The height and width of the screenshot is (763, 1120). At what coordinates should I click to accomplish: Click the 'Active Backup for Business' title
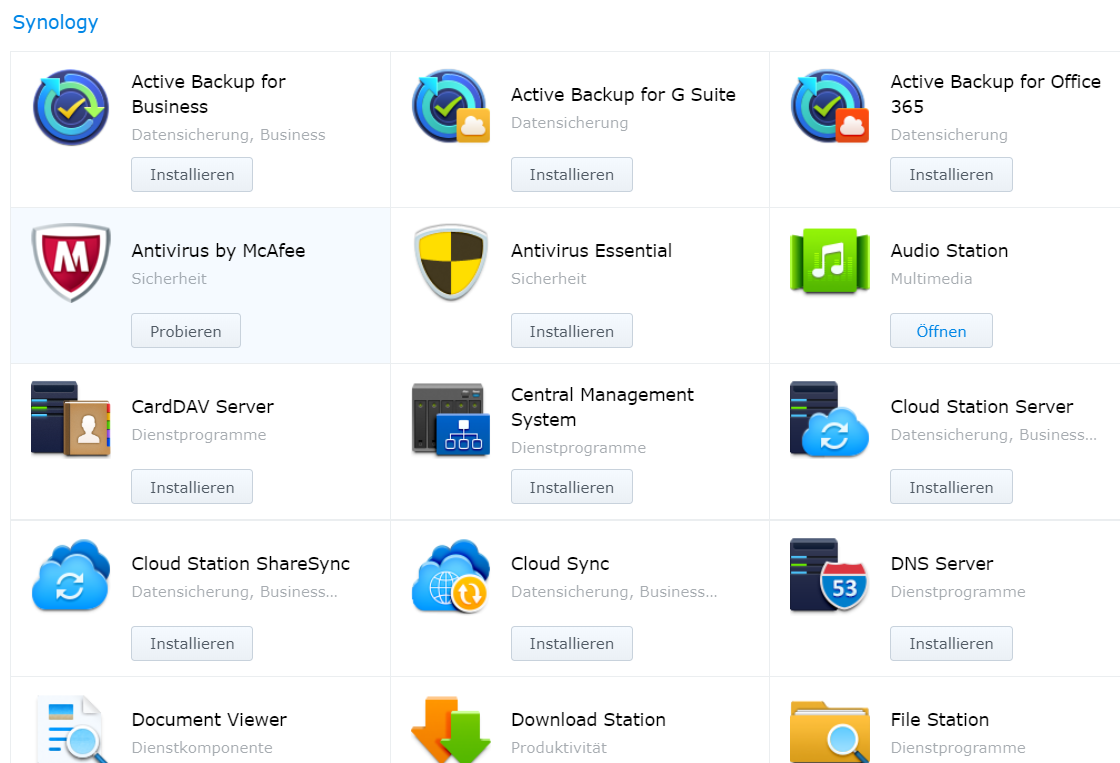pos(209,94)
